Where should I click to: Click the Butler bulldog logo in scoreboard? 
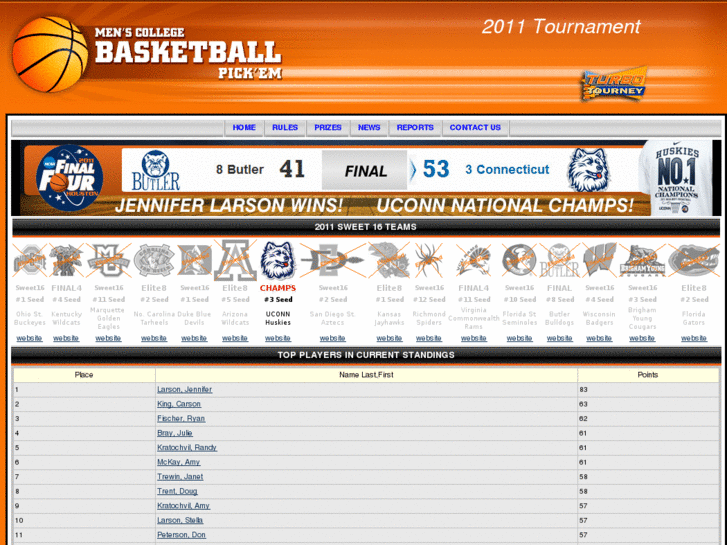tap(155, 170)
